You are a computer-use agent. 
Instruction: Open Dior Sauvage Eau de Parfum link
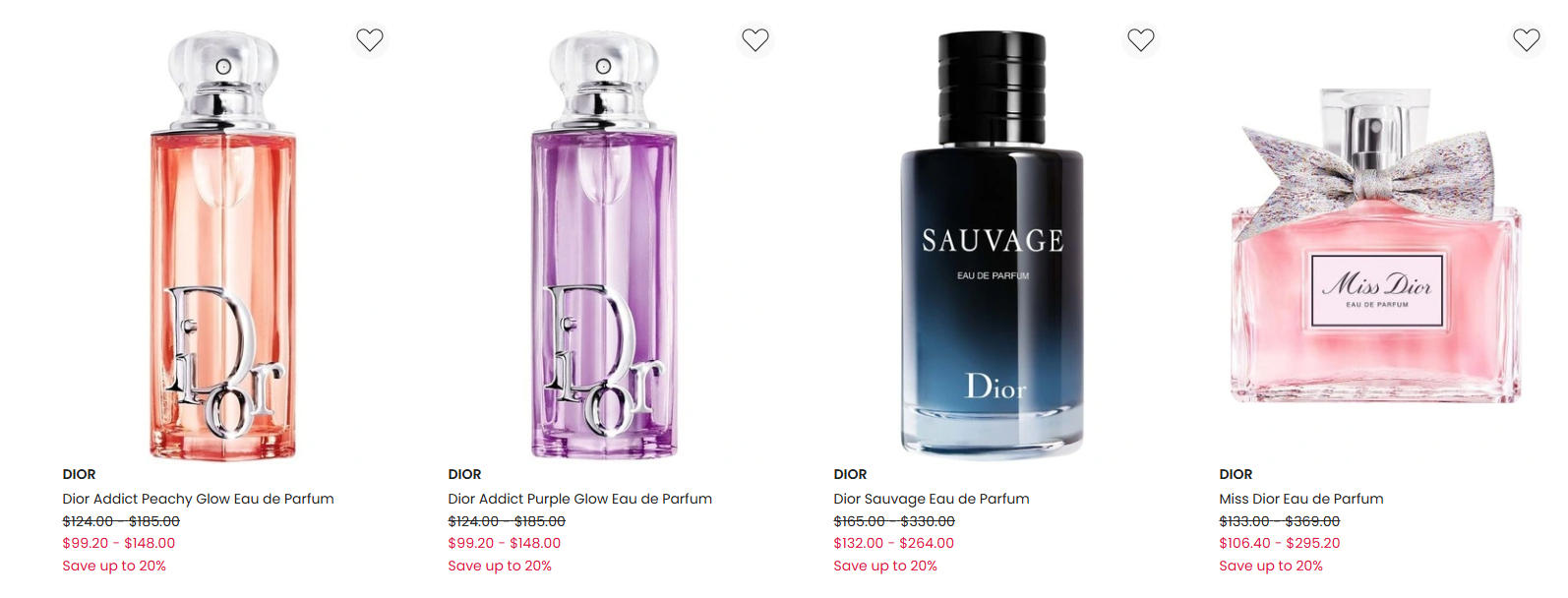tap(932, 499)
